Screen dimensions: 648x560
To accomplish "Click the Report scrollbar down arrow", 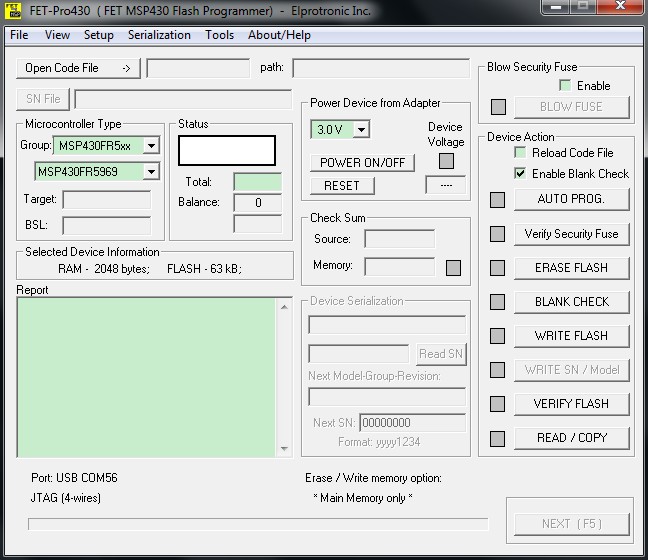I will point(284,448).
